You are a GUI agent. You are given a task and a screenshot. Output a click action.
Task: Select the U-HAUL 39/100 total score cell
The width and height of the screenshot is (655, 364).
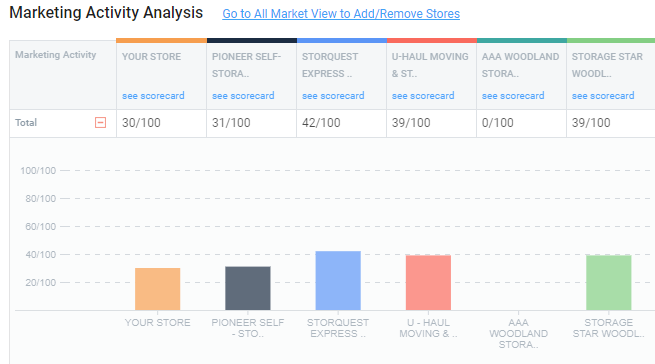click(432, 123)
